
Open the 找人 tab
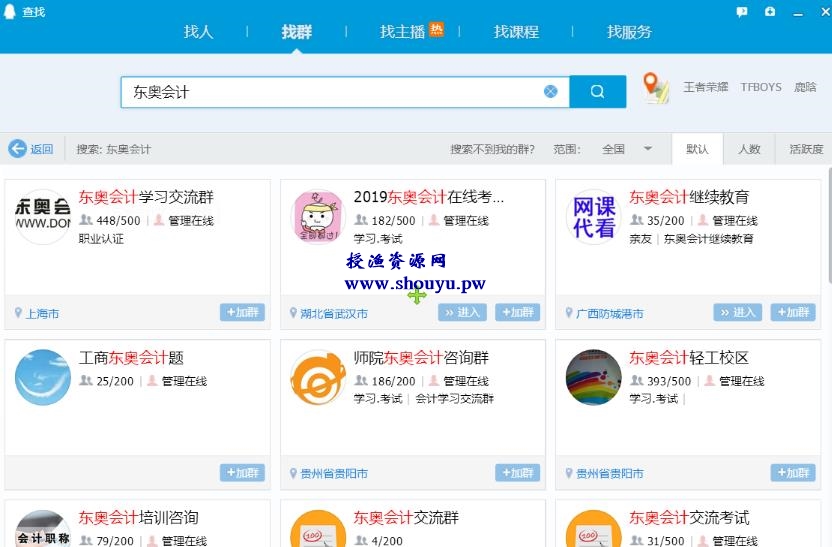pyautogui.click(x=198, y=32)
